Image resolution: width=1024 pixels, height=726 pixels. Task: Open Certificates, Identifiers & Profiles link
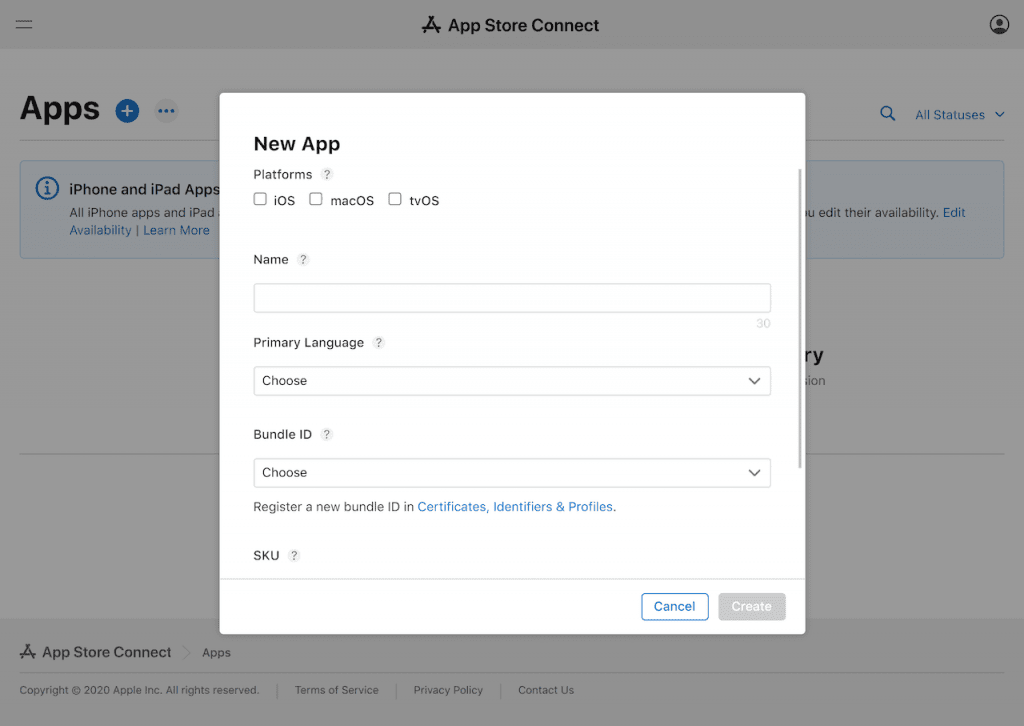[515, 506]
